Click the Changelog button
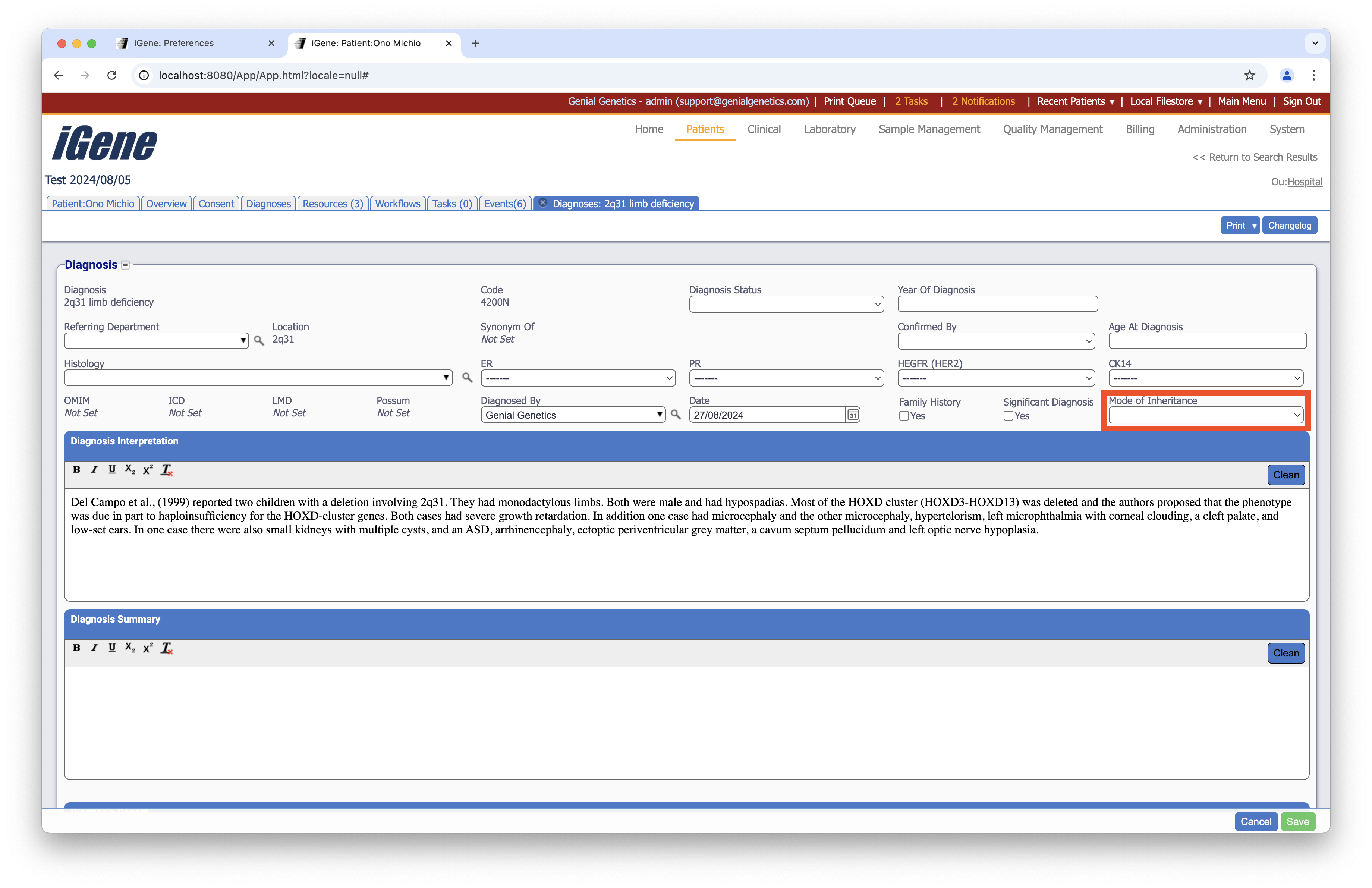Screen dimensions: 1372x888 tap(1289, 225)
